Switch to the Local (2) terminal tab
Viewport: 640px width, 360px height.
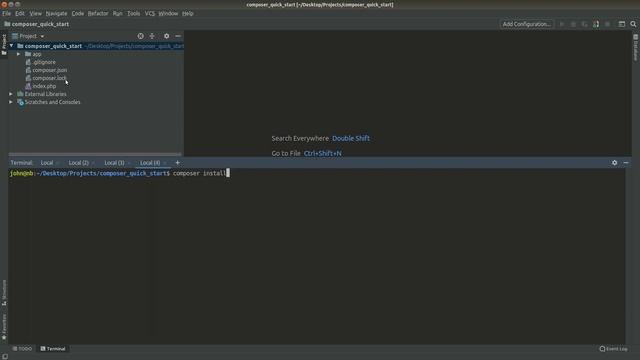point(78,162)
